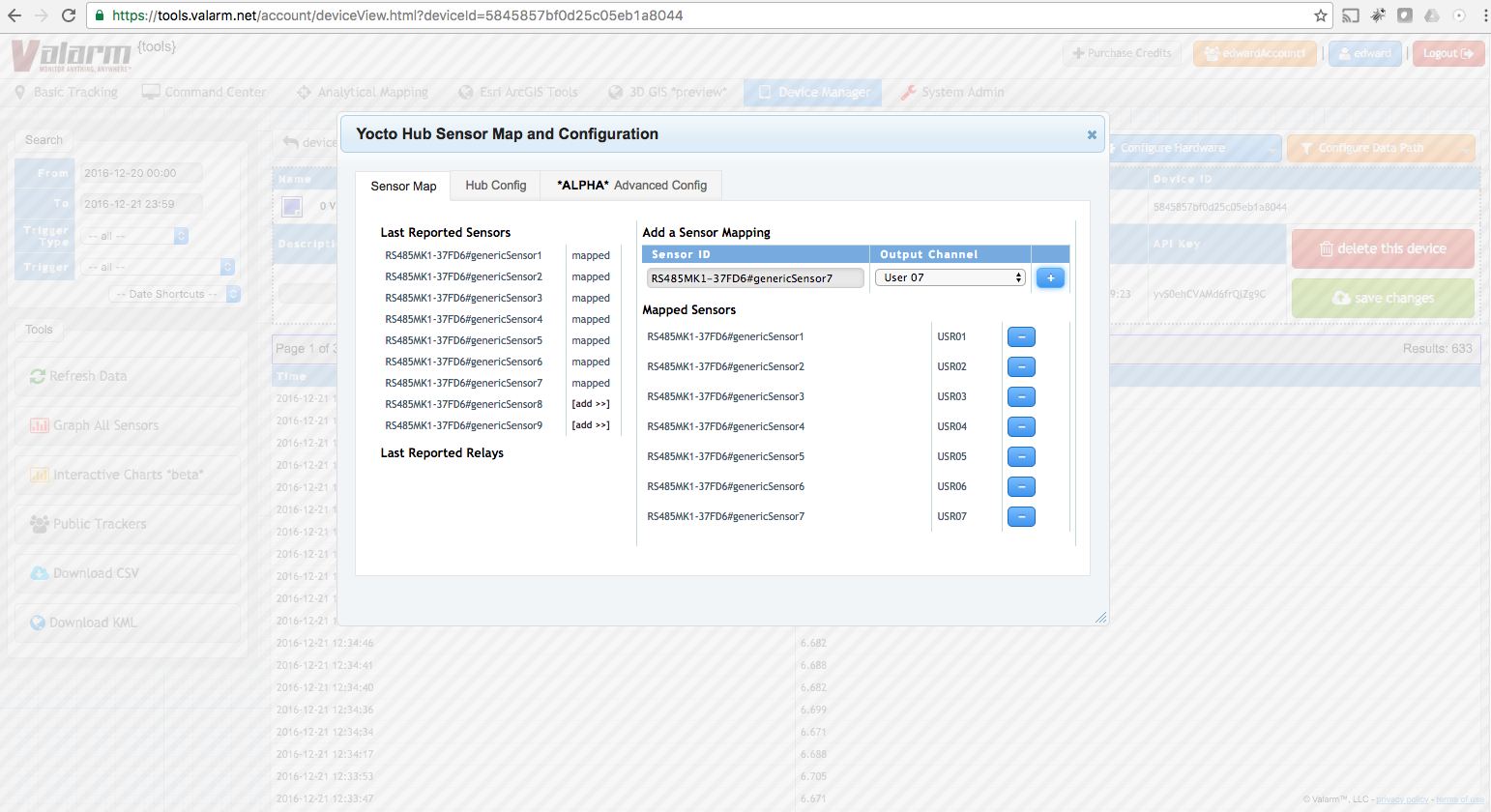Open Device Manager nav item
Viewport: 1491px width, 812px height.
tap(813, 93)
